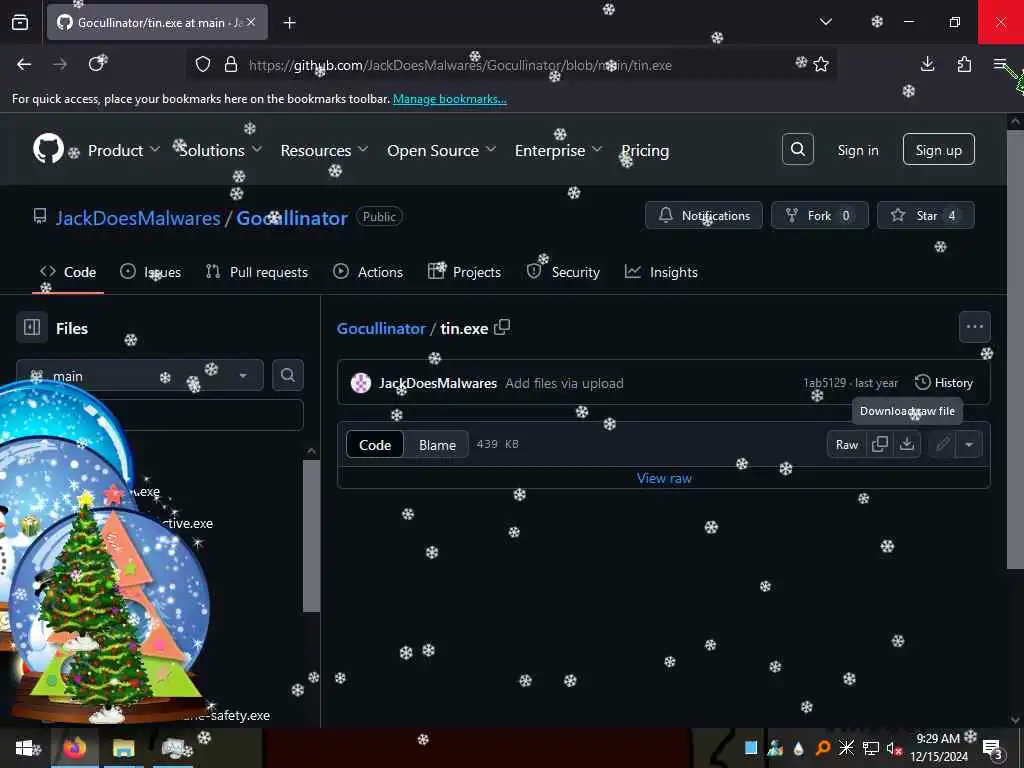The image size is (1024, 768).
Task: Open File Explorer from the taskbar
Action: 123,748
